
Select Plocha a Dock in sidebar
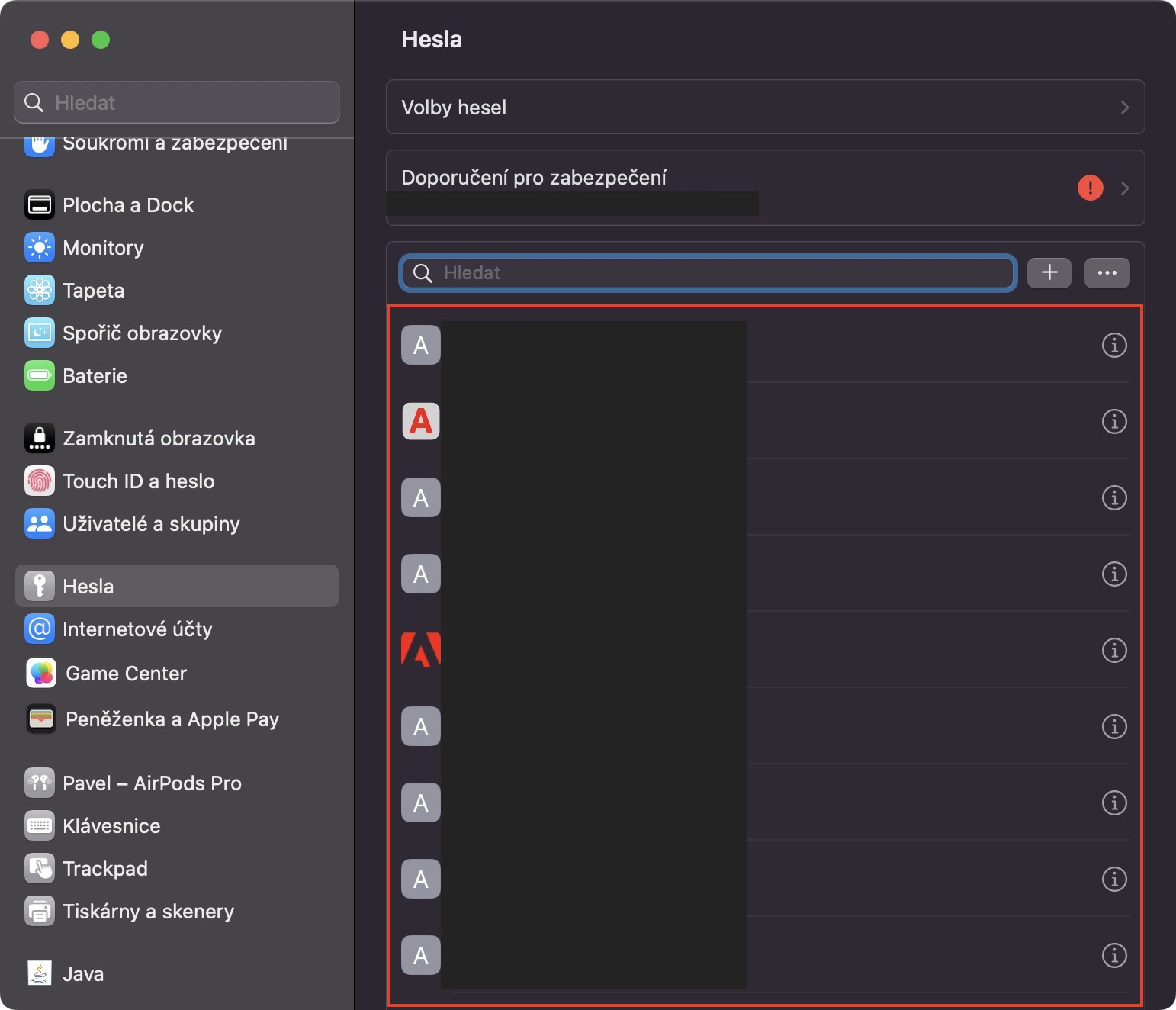[x=128, y=204]
